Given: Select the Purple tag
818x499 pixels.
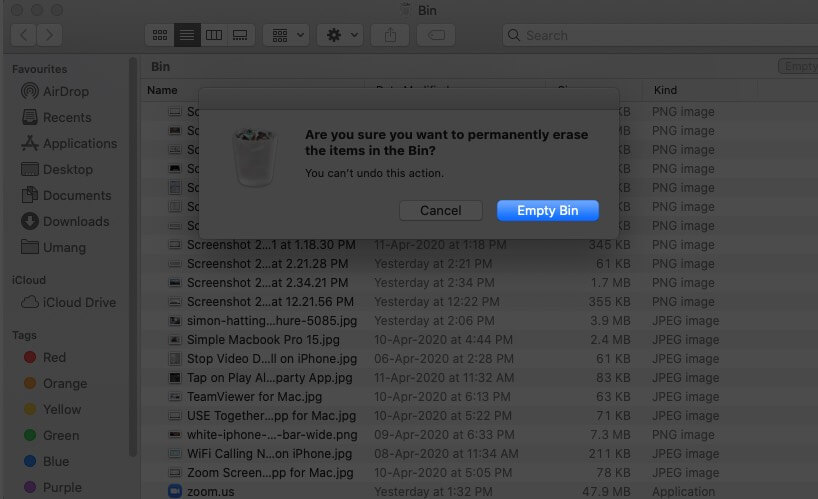Looking at the screenshot, I should point(53,488).
